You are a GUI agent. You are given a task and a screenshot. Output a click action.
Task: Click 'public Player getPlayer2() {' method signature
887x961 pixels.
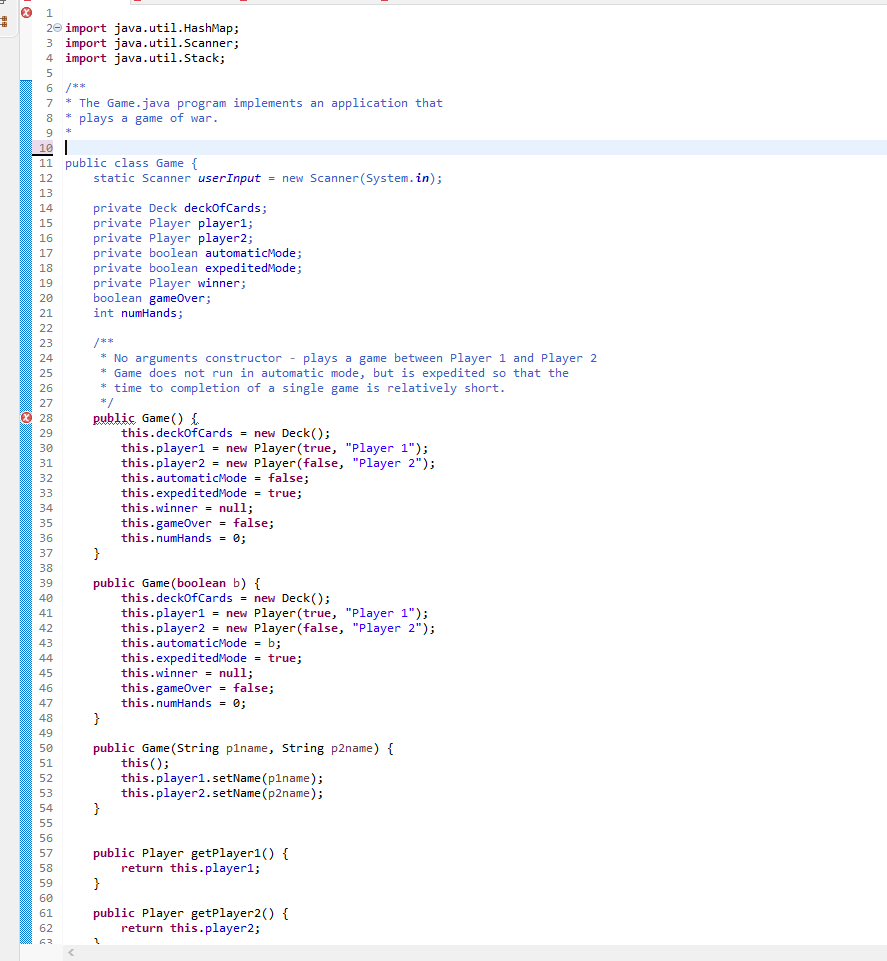tap(191, 914)
